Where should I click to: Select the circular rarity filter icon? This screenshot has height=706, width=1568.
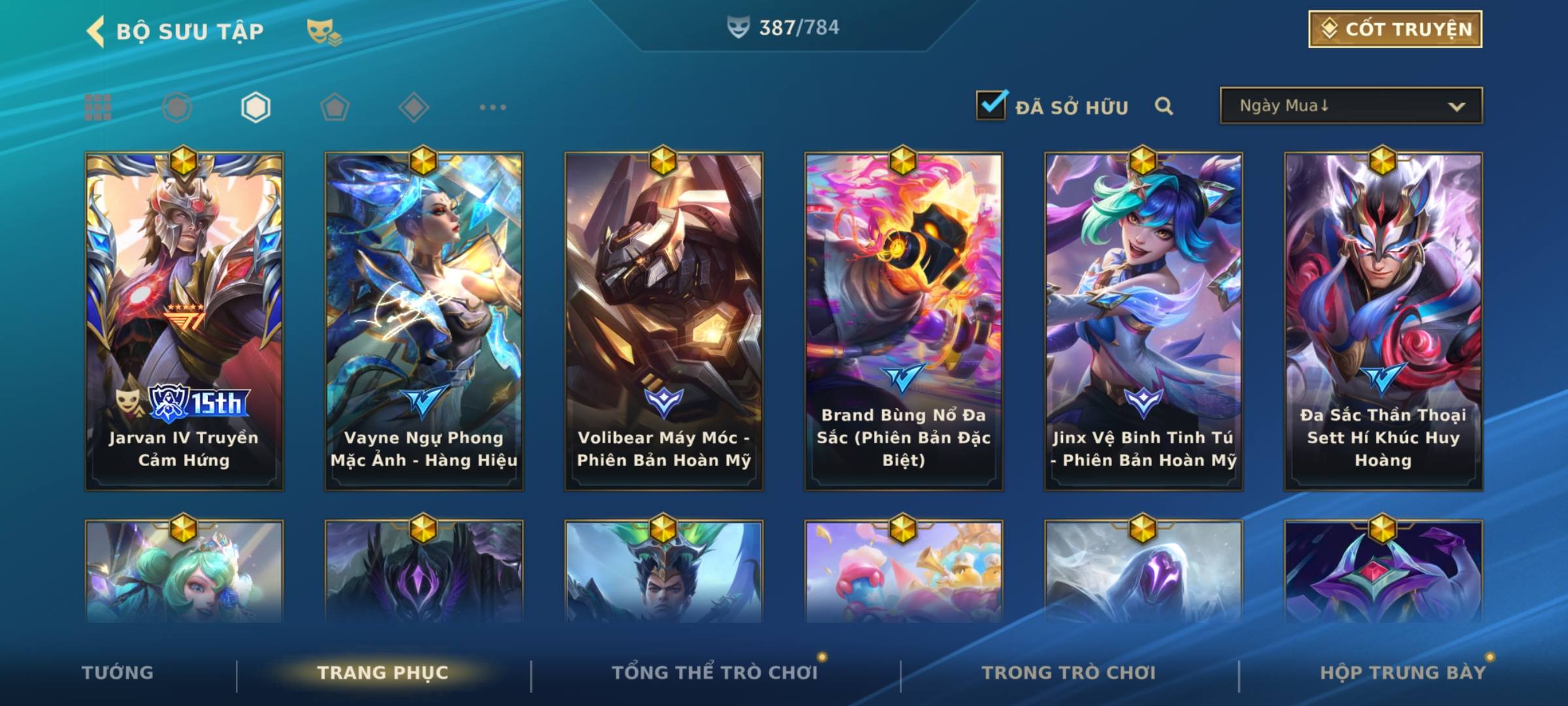pyautogui.click(x=177, y=107)
